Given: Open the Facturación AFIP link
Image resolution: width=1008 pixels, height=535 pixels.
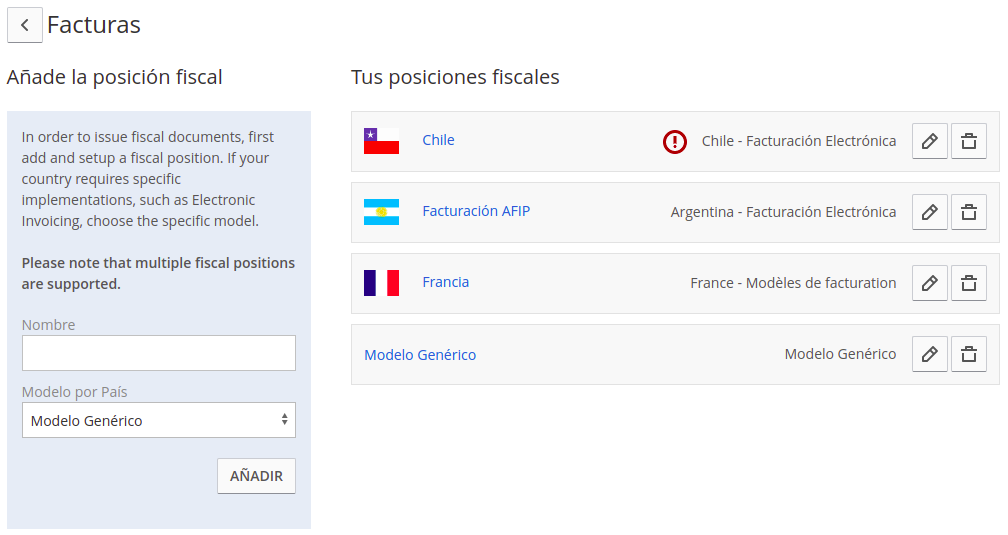Looking at the screenshot, I should point(476,211).
